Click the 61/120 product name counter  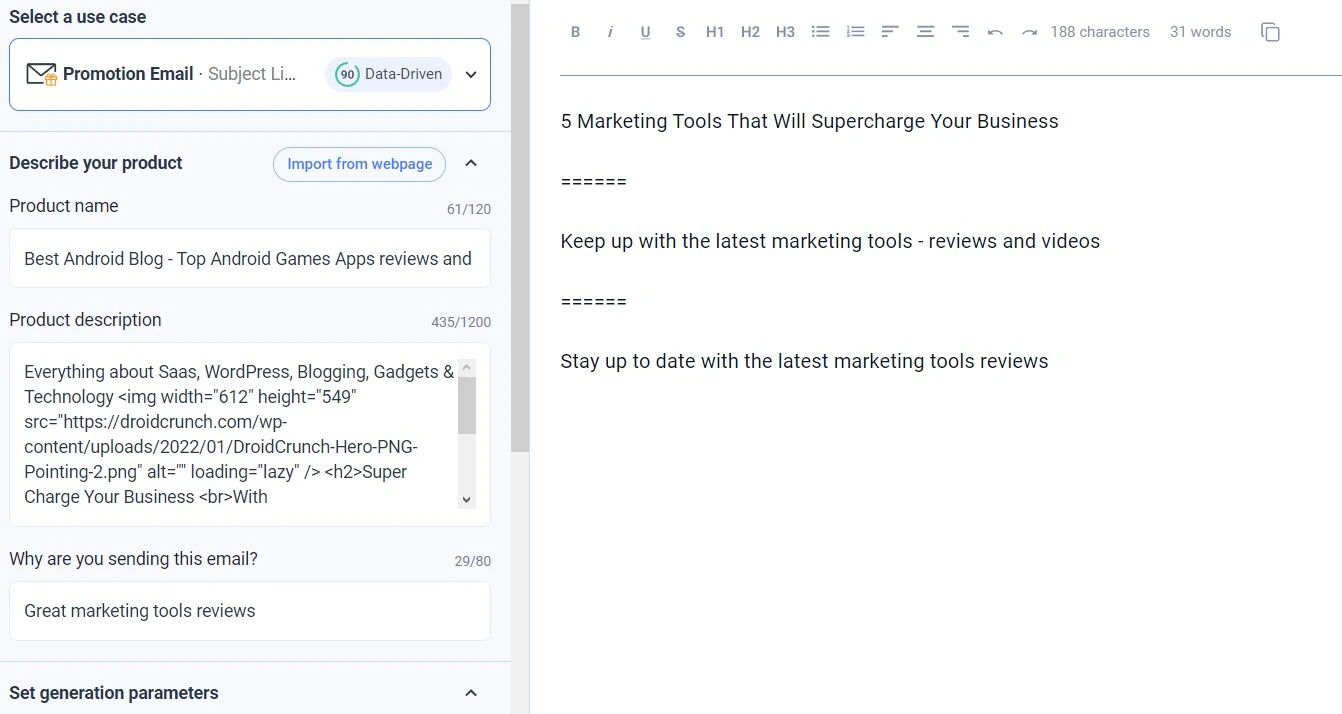pyautogui.click(x=469, y=209)
